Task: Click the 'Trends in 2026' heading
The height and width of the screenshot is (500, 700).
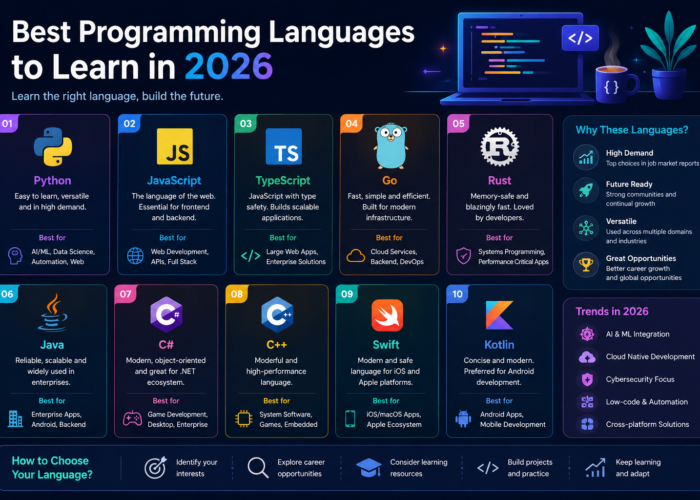Action: [612, 311]
